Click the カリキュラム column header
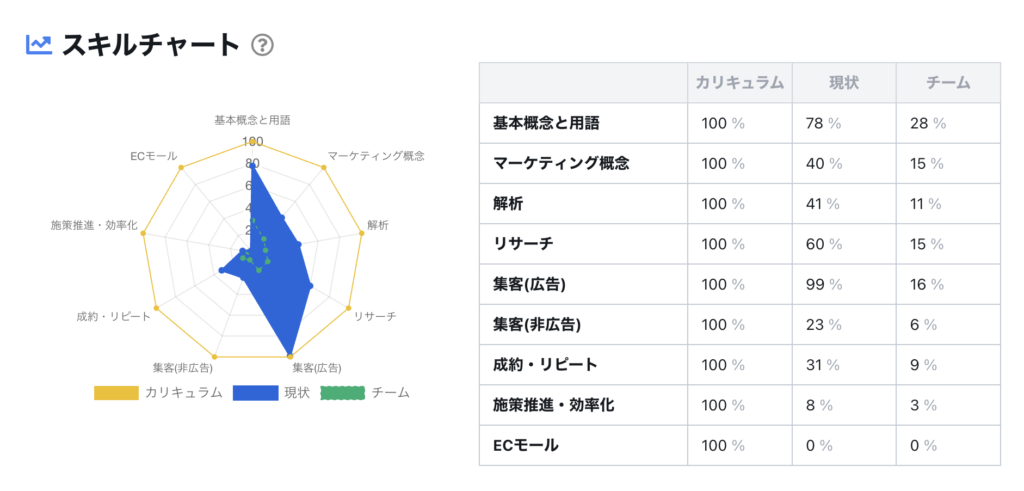Image resolution: width=1024 pixels, height=491 pixels. point(739,83)
